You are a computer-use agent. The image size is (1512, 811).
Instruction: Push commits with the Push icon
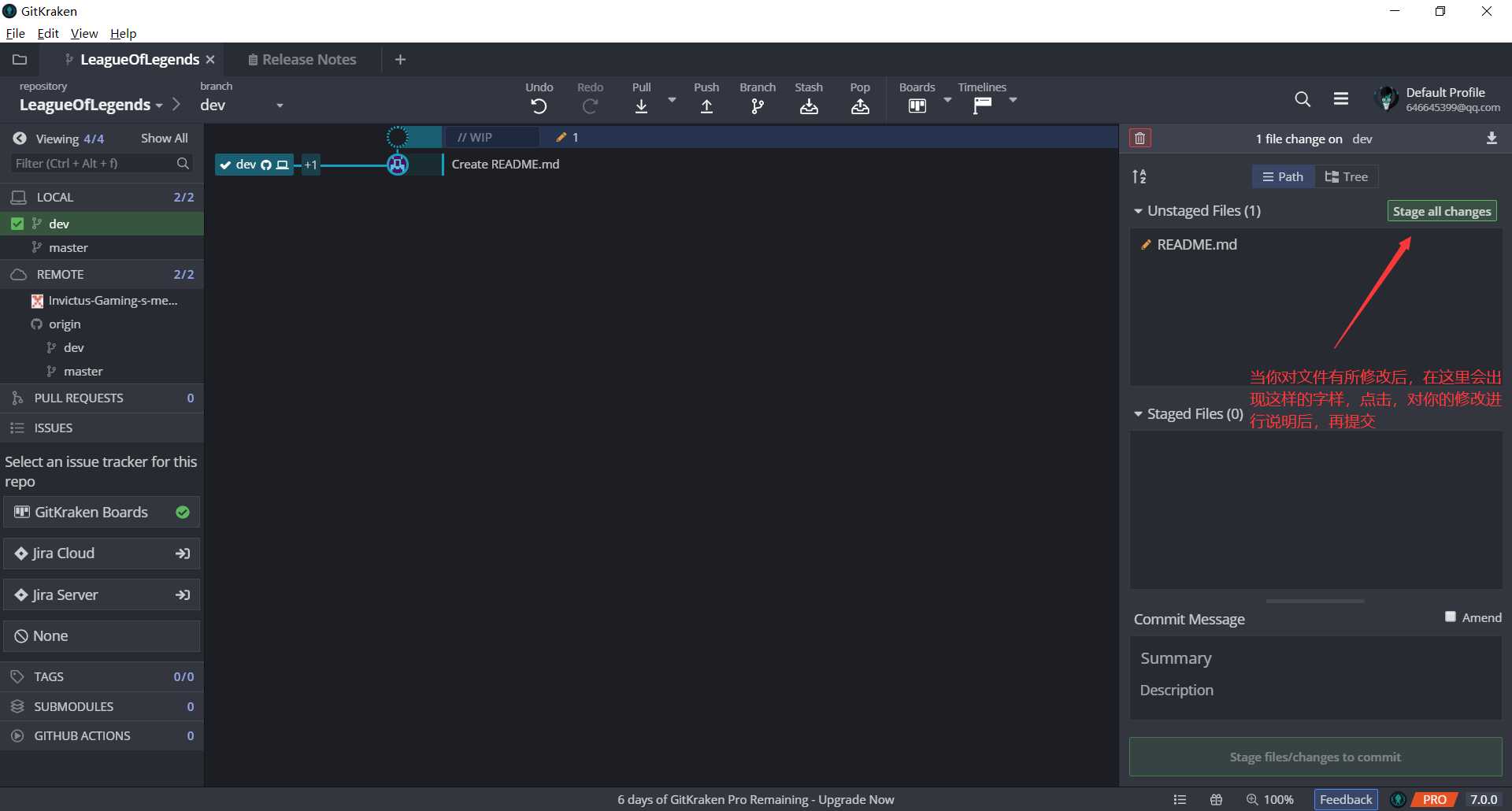(x=706, y=106)
